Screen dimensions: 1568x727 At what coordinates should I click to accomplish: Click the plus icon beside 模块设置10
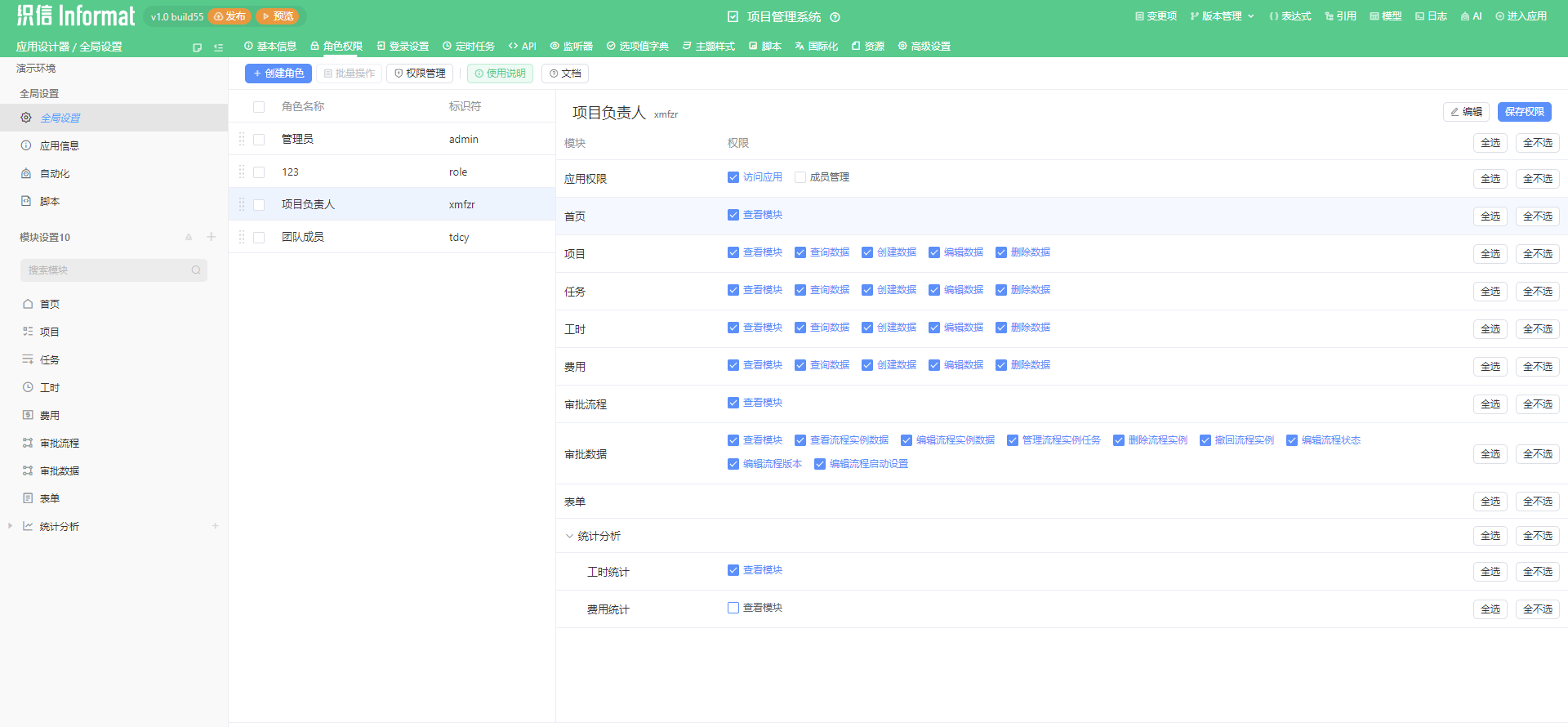click(211, 237)
